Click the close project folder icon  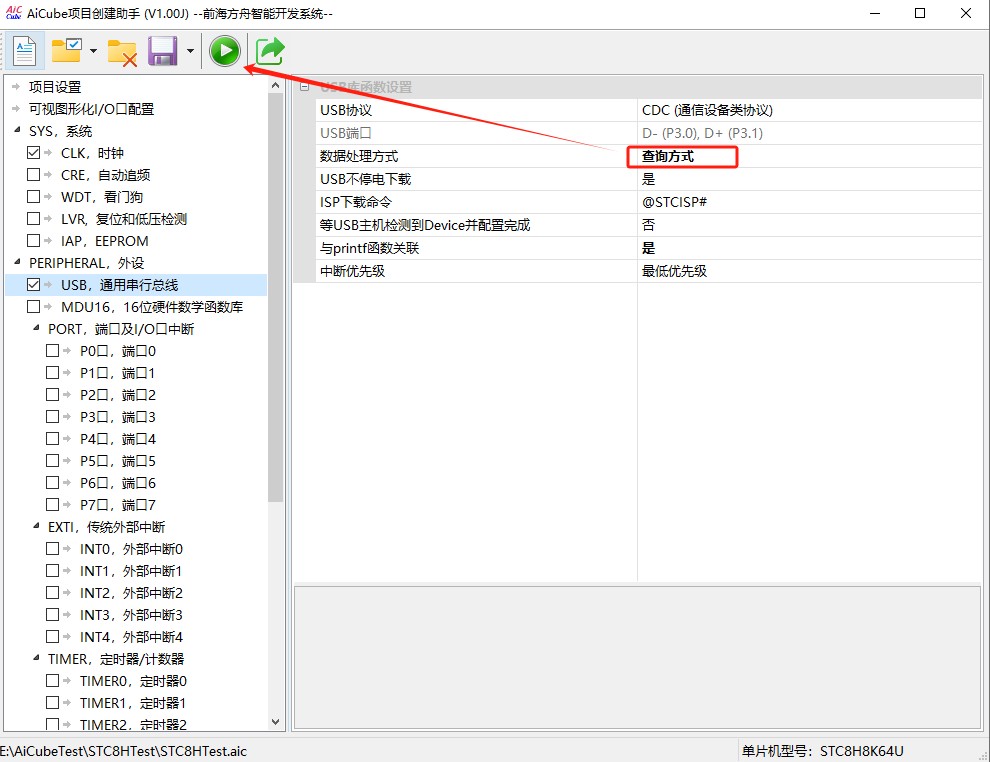pyautogui.click(x=122, y=52)
